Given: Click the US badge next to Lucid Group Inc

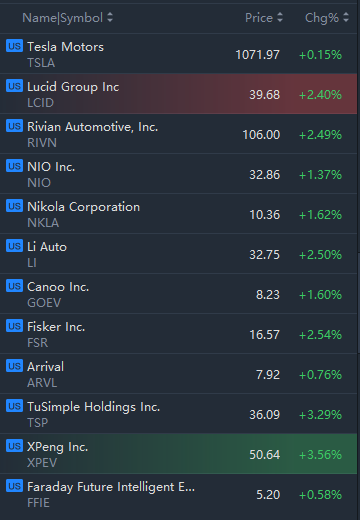Looking at the screenshot, I should tap(14, 86).
